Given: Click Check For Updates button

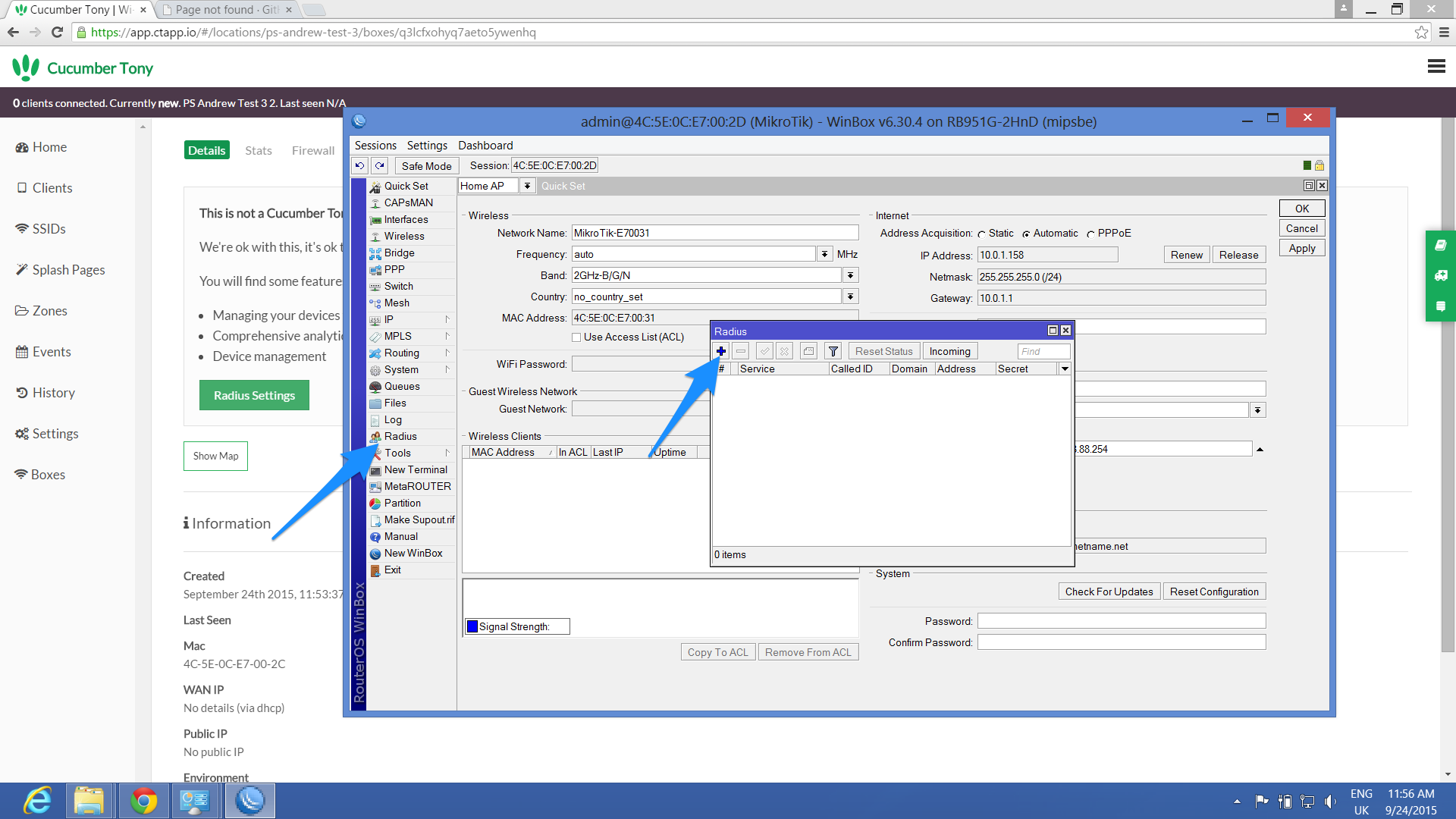Looking at the screenshot, I should (x=1109, y=591).
